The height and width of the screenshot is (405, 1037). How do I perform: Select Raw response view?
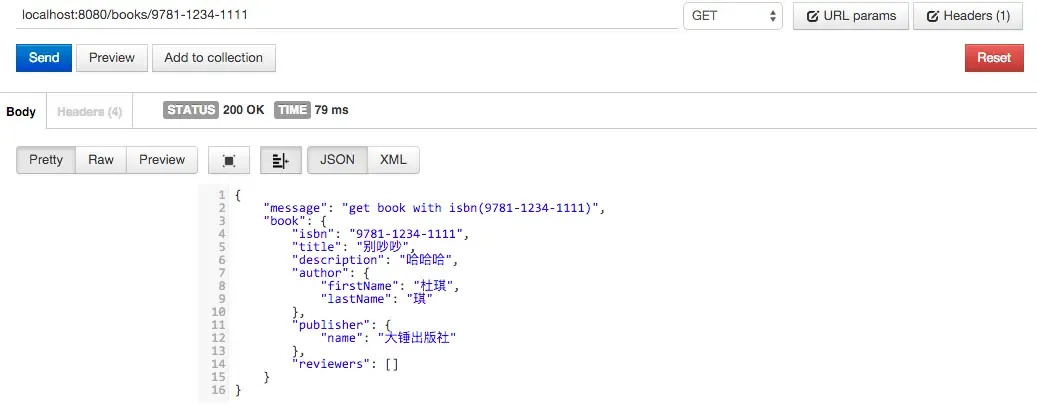point(101,159)
